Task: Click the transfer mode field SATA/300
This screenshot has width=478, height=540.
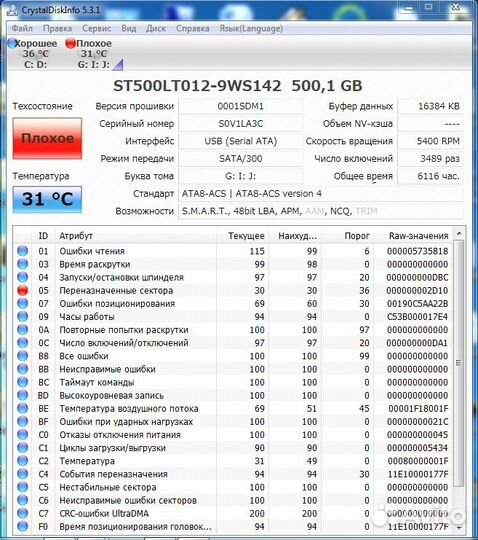Action: [241, 158]
